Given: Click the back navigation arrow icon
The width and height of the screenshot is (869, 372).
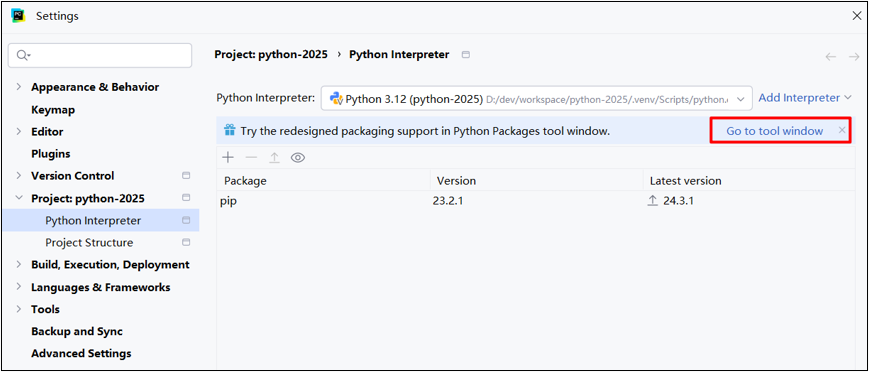Looking at the screenshot, I should (830, 57).
